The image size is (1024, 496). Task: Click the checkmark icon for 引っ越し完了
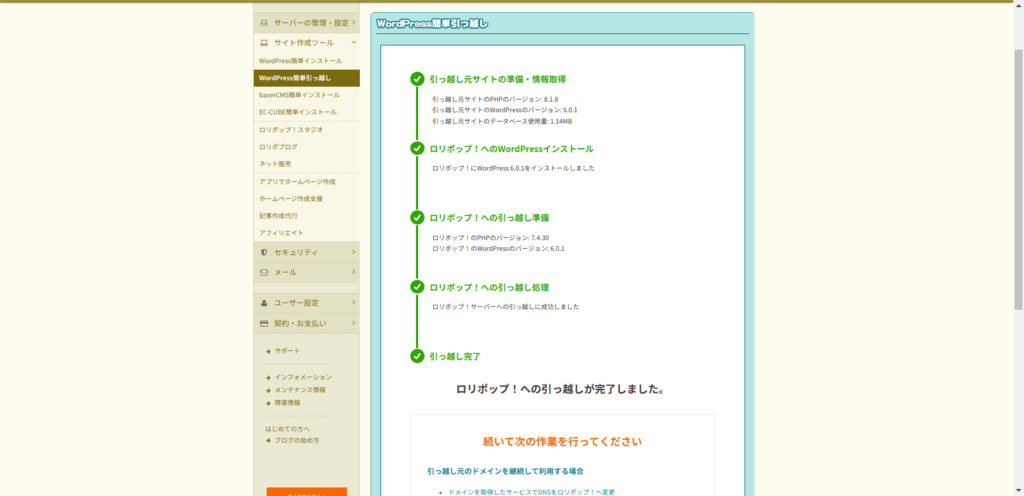(x=417, y=356)
